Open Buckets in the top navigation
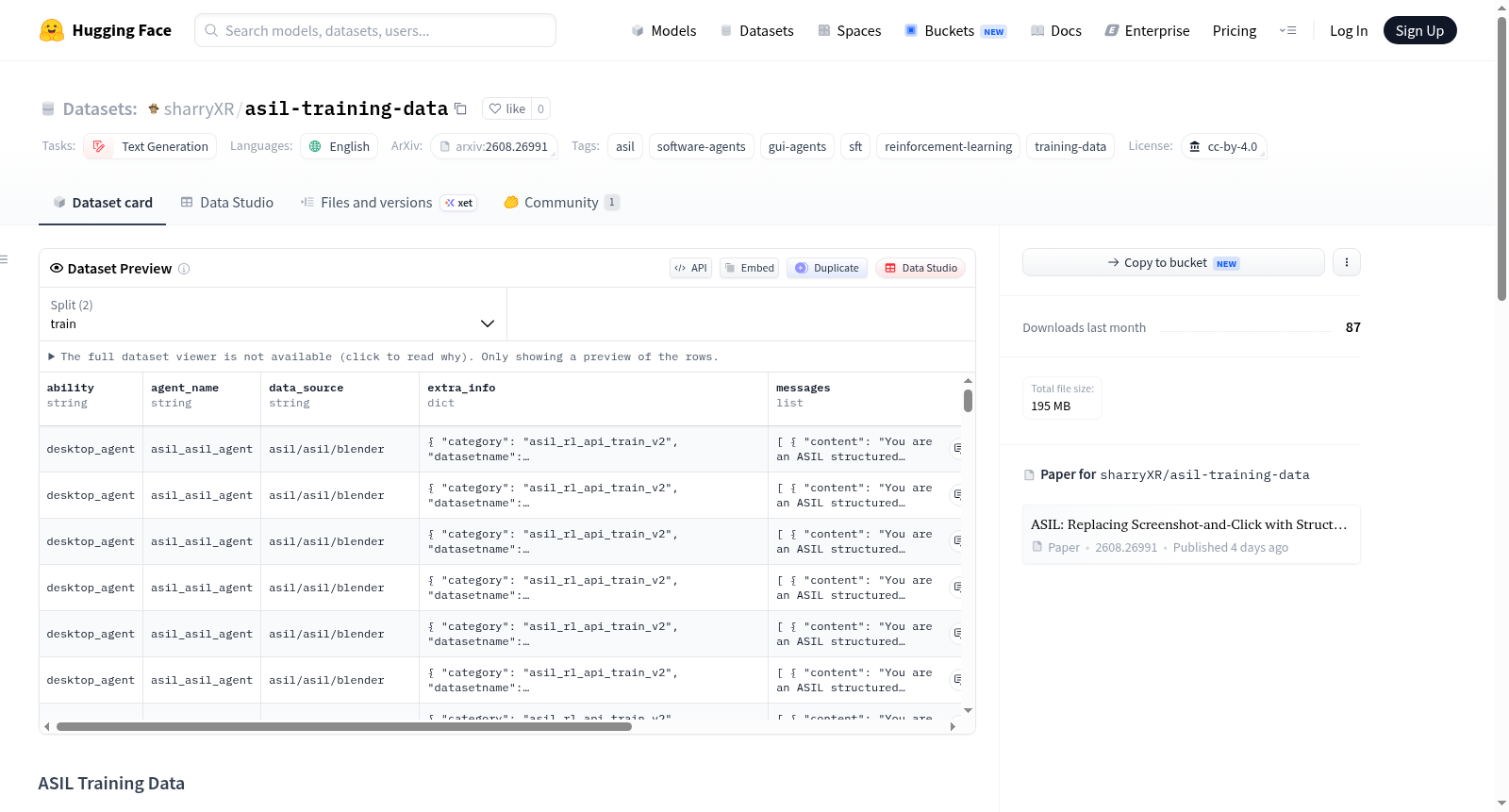Viewport: 1509px width, 812px height. pyautogui.click(x=955, y=30)
